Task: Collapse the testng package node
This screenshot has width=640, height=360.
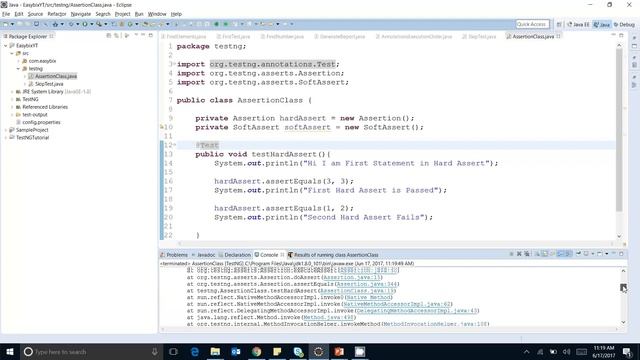Action: (18, 69)
